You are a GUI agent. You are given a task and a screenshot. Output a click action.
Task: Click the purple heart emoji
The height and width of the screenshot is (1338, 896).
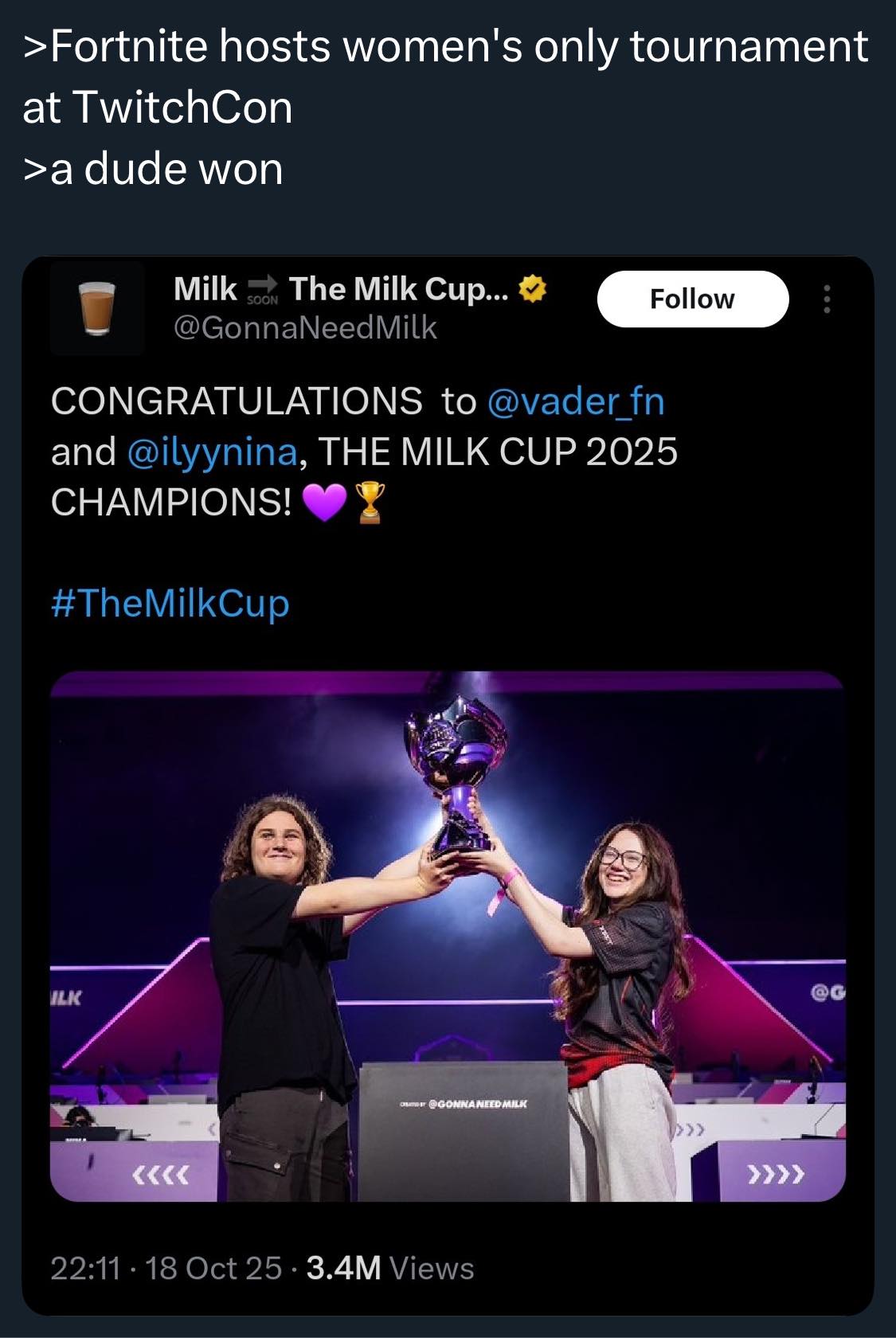pyautogui.click(x=325, y=503)
